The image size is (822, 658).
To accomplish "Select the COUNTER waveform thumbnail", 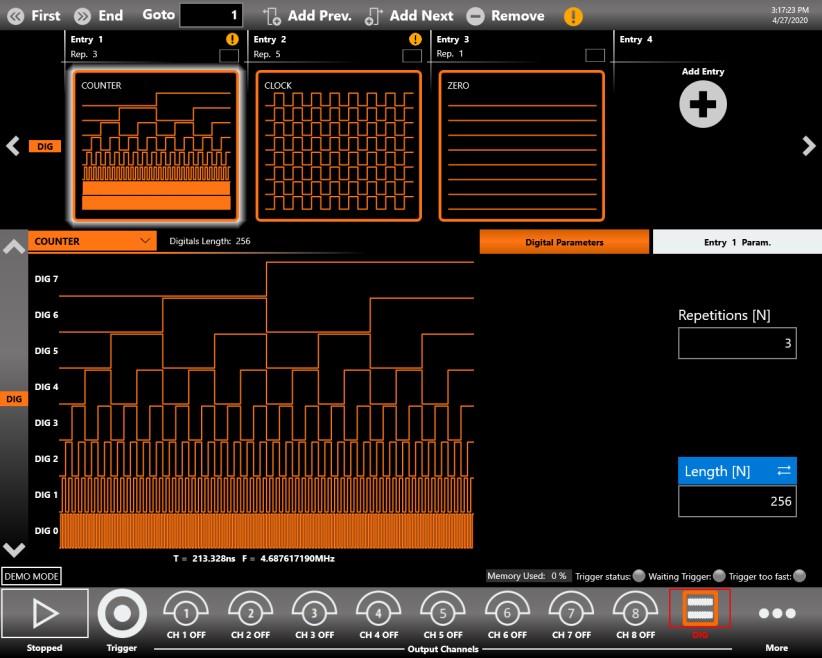I will (x=156, y=146).
